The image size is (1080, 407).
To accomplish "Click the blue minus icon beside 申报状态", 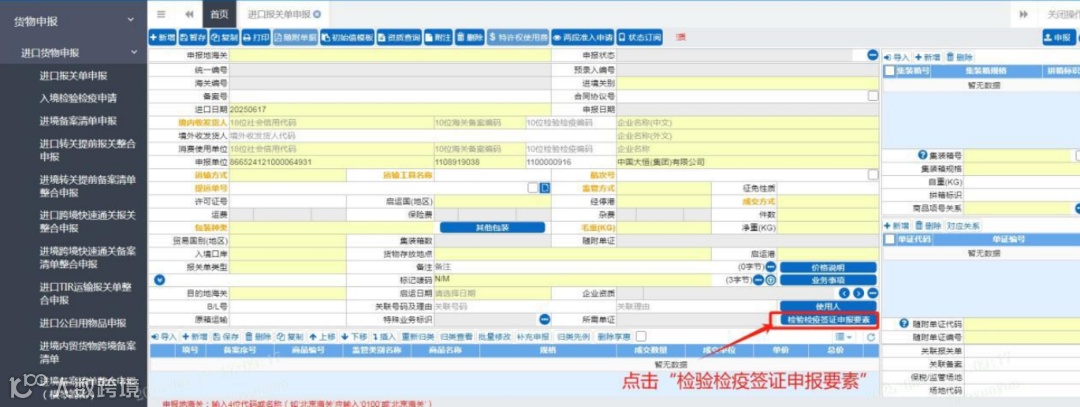I will click(873, 54).
